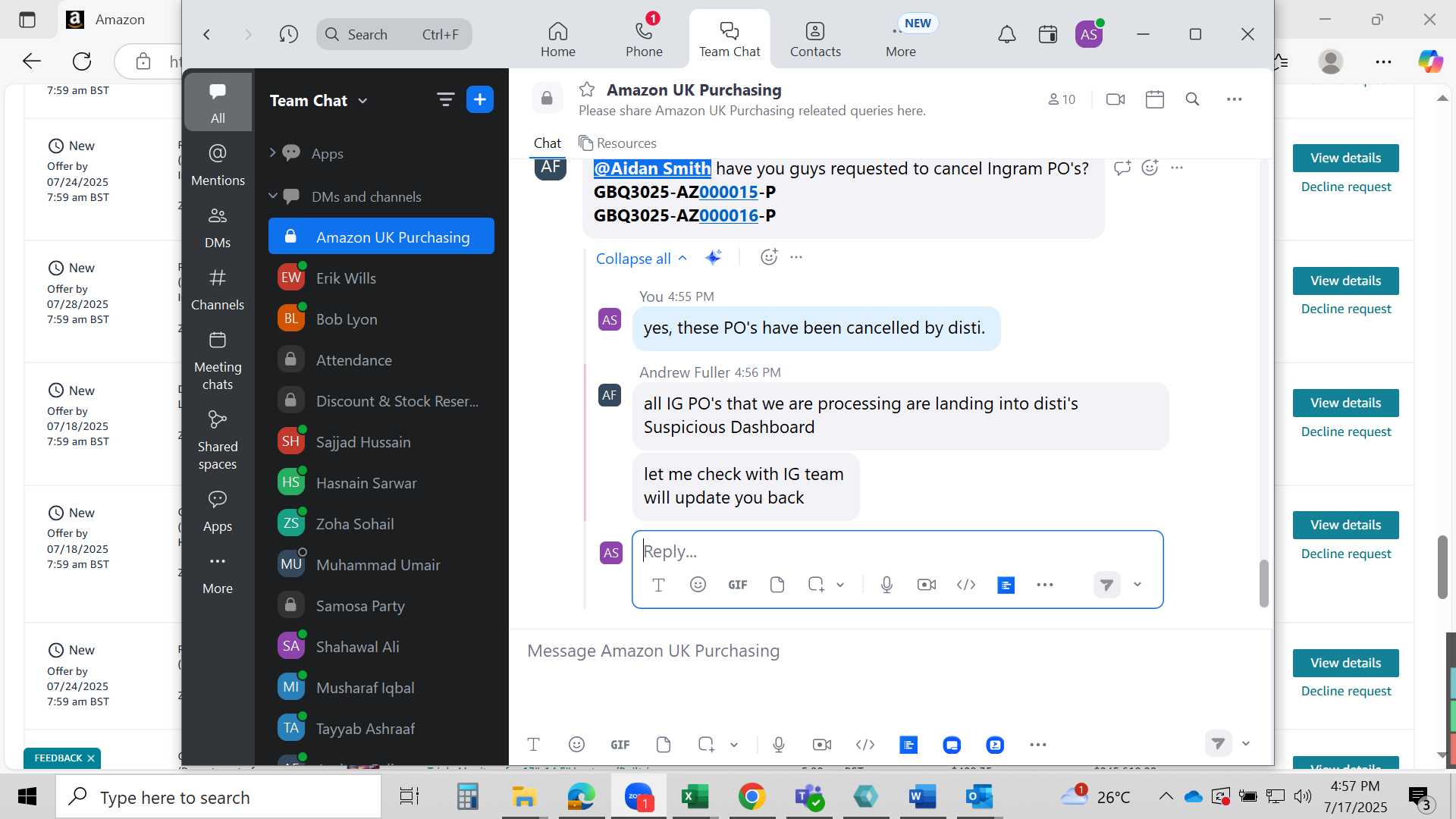
Task: Go back using the back arrow
Action: [206, 34]
